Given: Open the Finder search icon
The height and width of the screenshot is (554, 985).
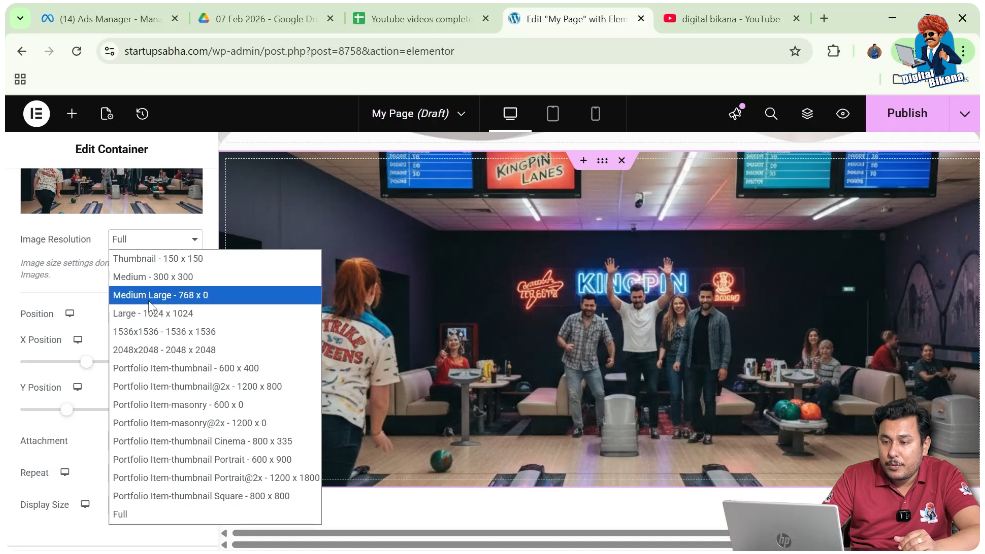Looking at the screenshot, I should click(771, 113).
